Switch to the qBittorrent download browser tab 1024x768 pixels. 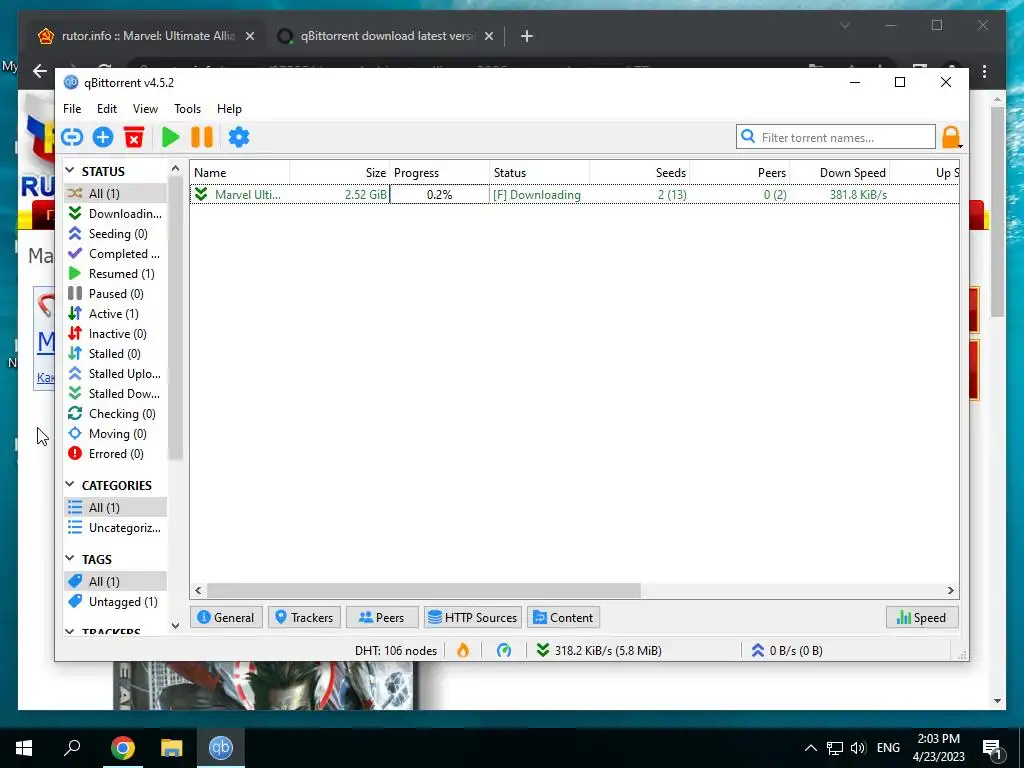[385, 36]
